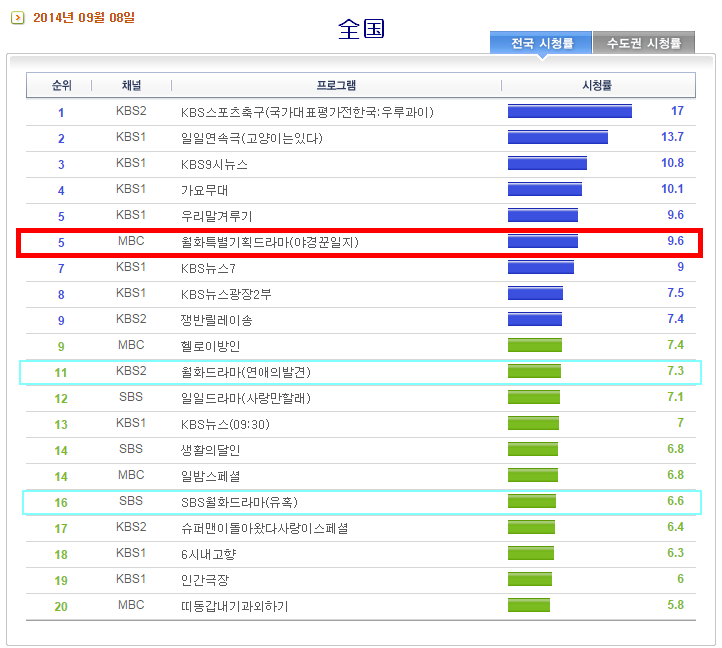This screenshot has height=648, width=722.
Task: Click the rating value 13.7
Action: (x=672, y=137)
